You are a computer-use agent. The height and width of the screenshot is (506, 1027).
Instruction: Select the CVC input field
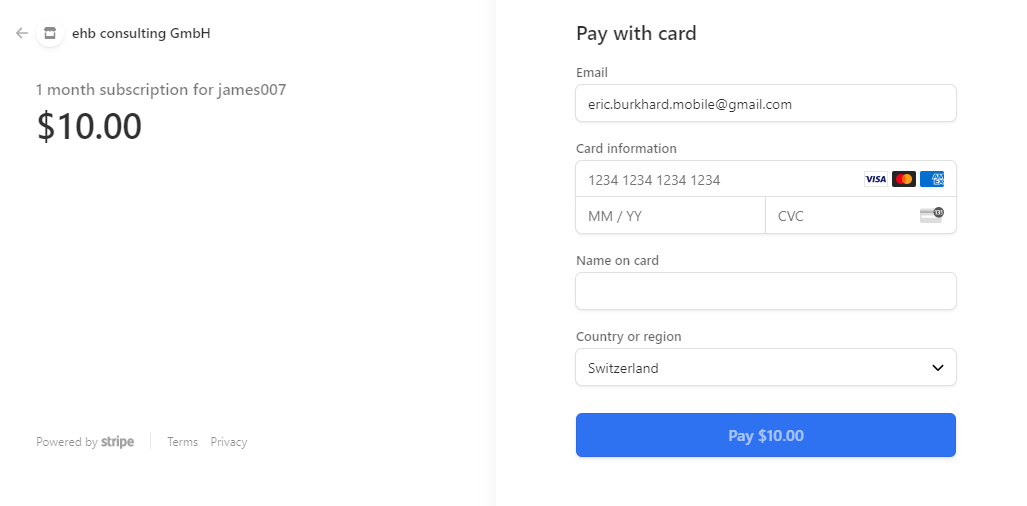pos(861,215)
